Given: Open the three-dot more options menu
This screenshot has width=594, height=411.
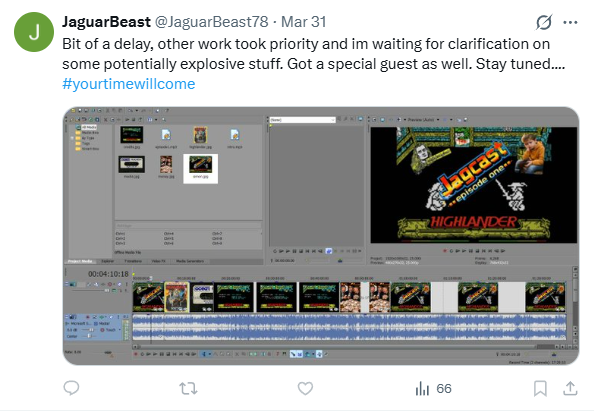Looking at the screenshot, I should [570, 22].
